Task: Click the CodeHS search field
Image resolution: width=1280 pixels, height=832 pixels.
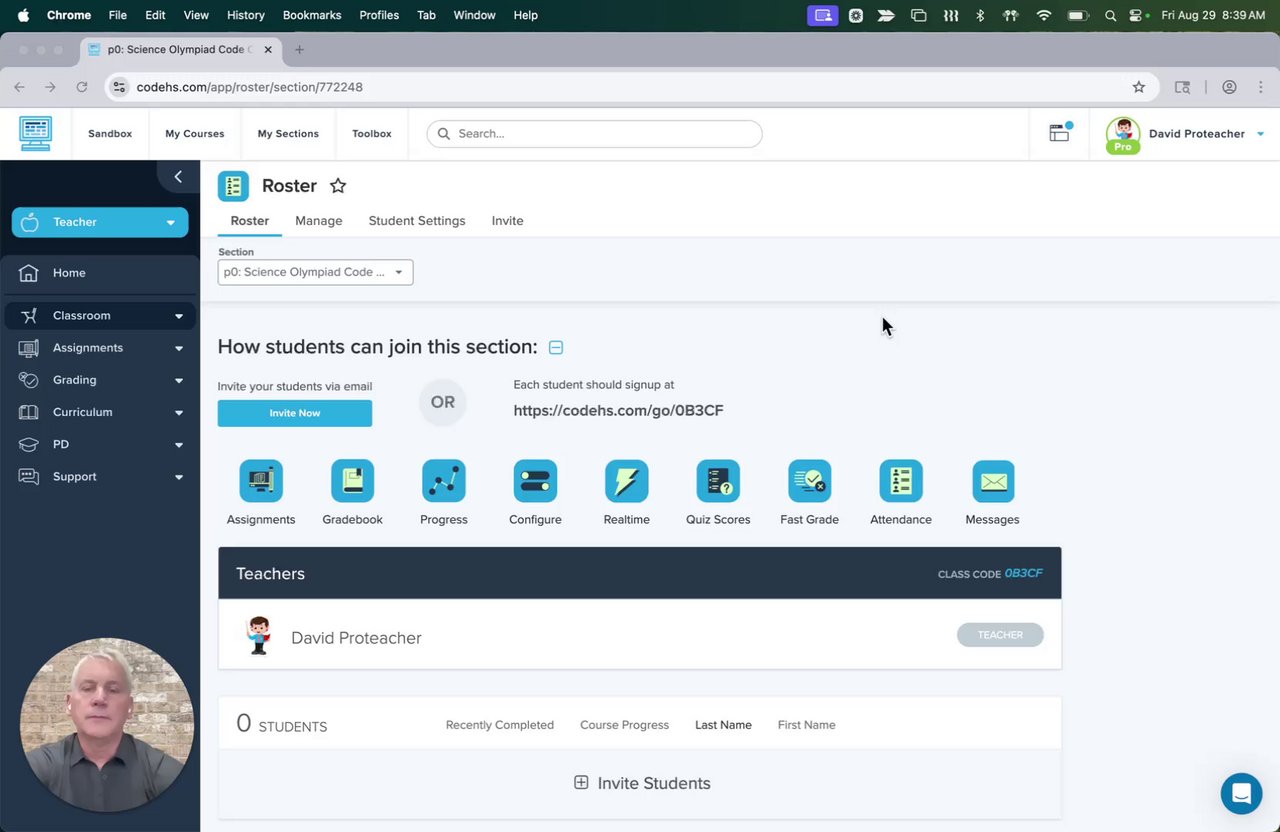Action: pos(594,134)
